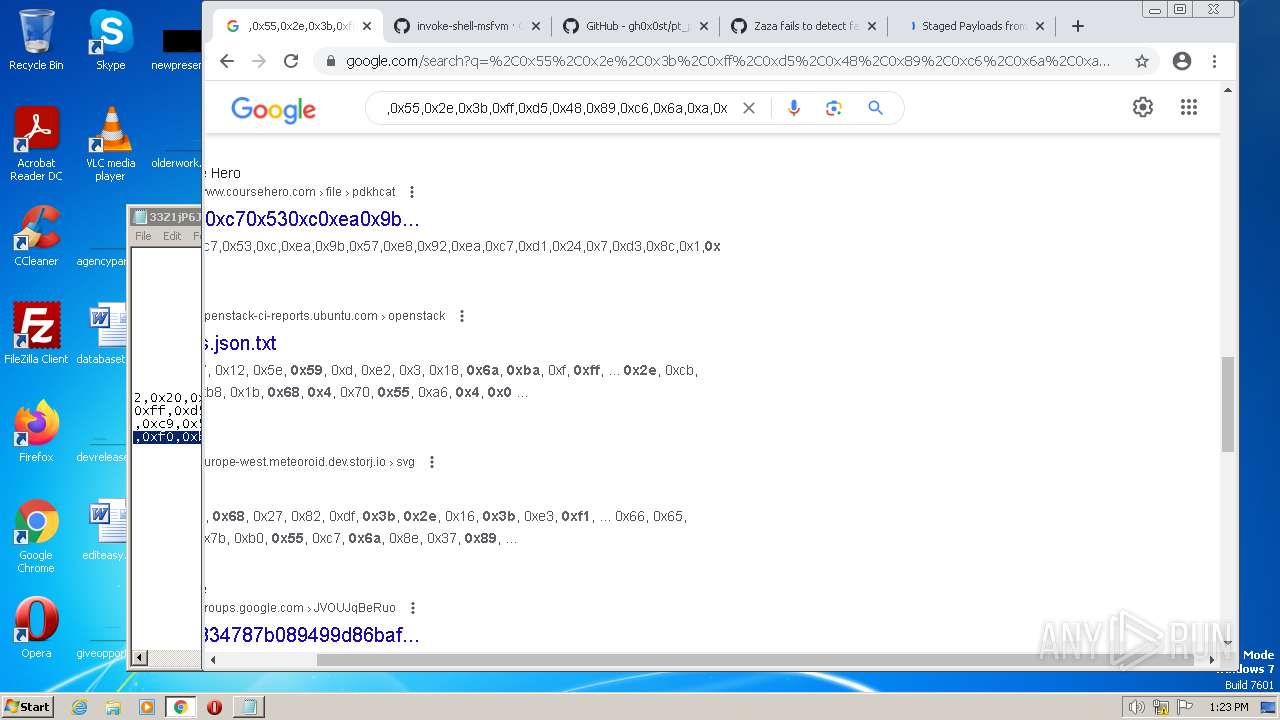Clear the Google search box
Image resolution: width=1280 pixels, height=720 pixels.
(x=748, y=108)
